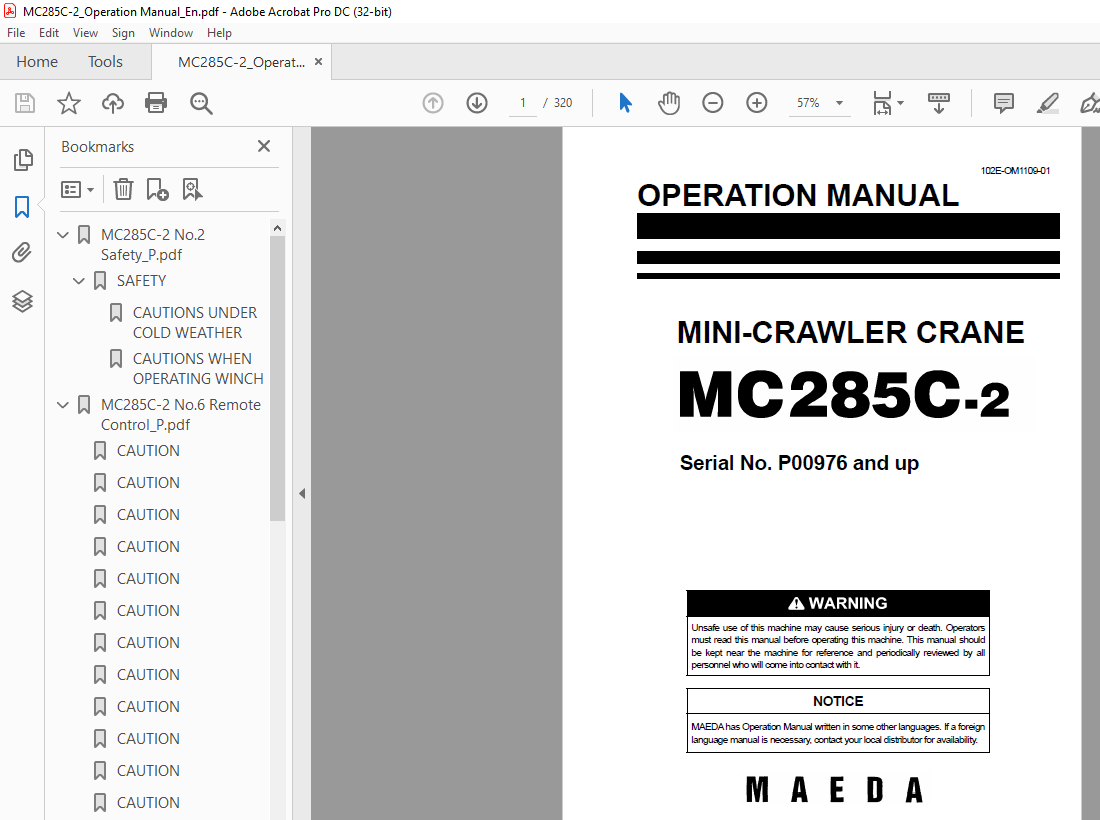
Task: Open the File menu
Action: tap(16, 33)
